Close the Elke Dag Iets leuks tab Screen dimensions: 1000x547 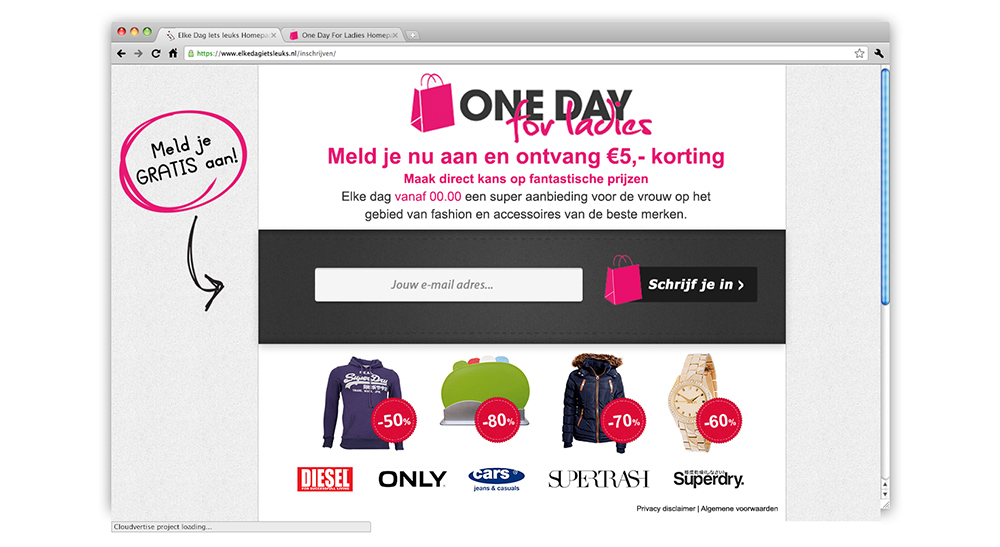point(274,35)
